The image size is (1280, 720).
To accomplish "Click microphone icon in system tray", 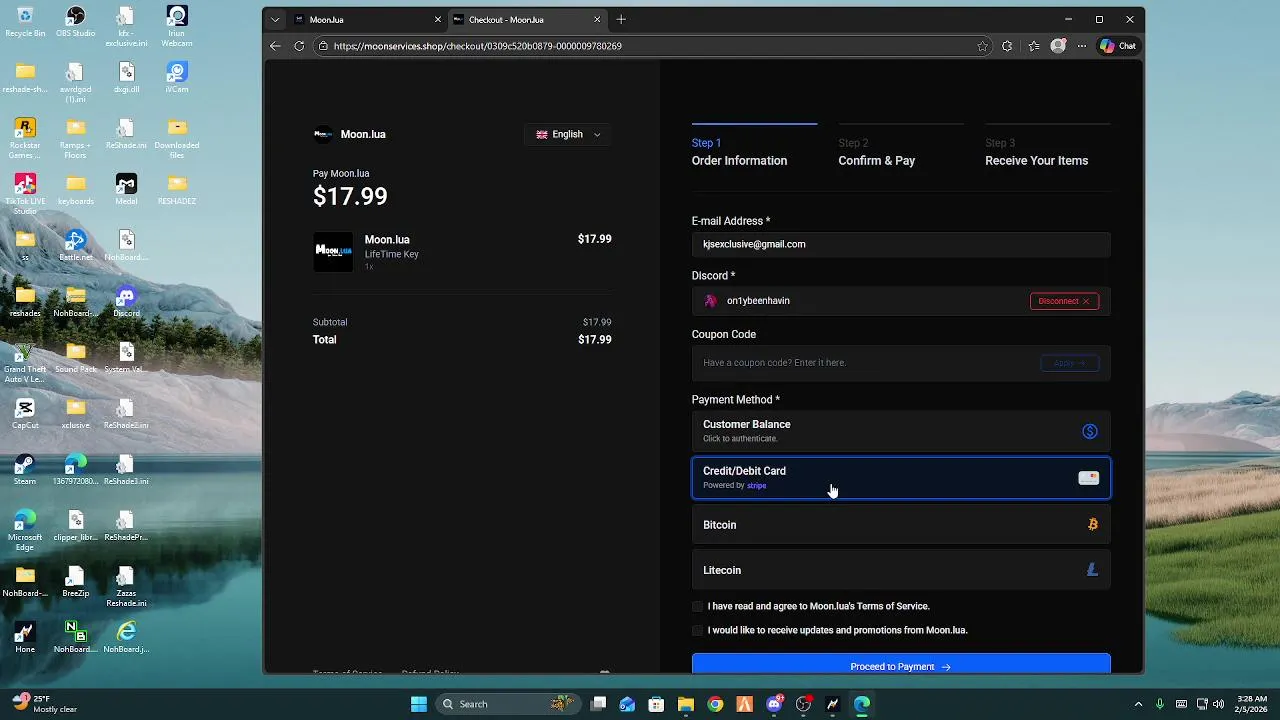I will (x=1160, y=704).
